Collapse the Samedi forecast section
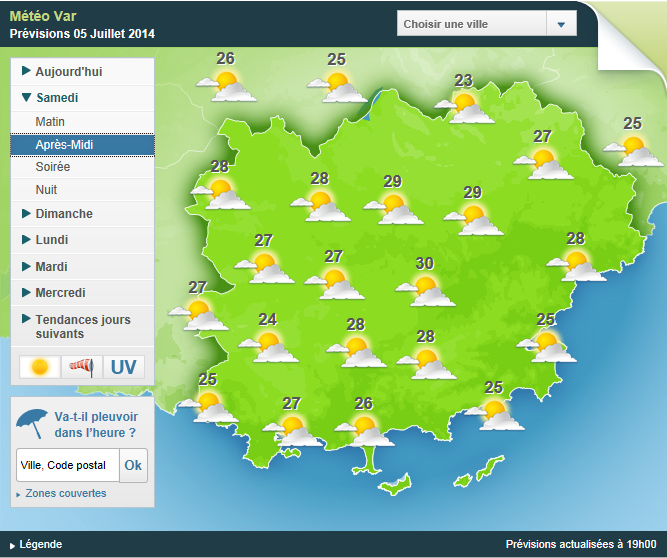This screenshot has height=558, width=667. tap(57, 98)
